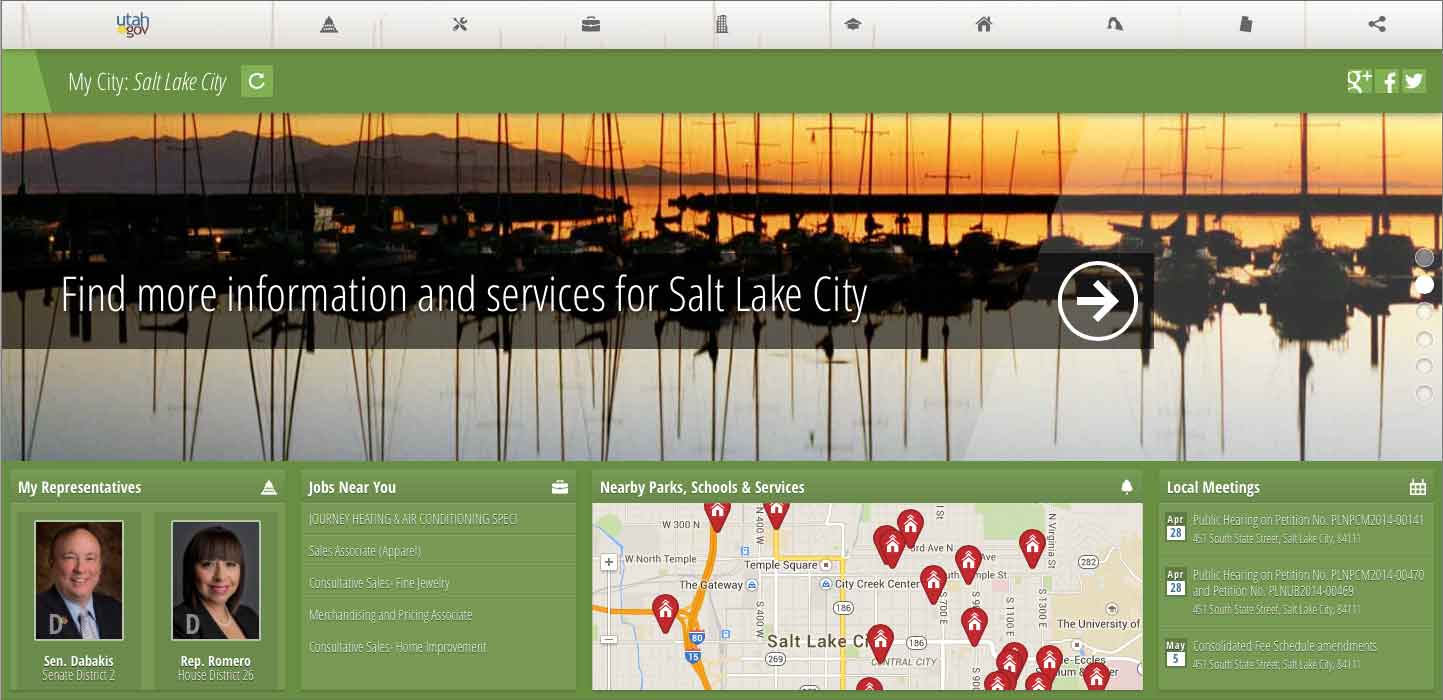Select the first carousel slide dot
Viewport: 1443px width, 700px height.
point(1424,258)
